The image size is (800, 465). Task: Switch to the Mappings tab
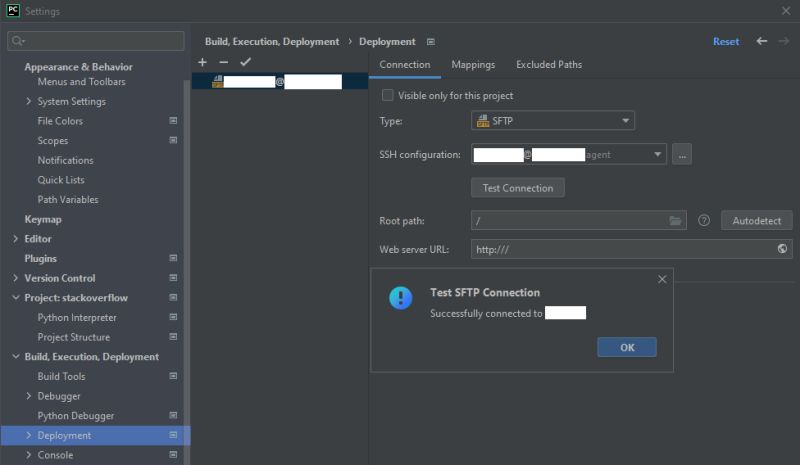473,65
